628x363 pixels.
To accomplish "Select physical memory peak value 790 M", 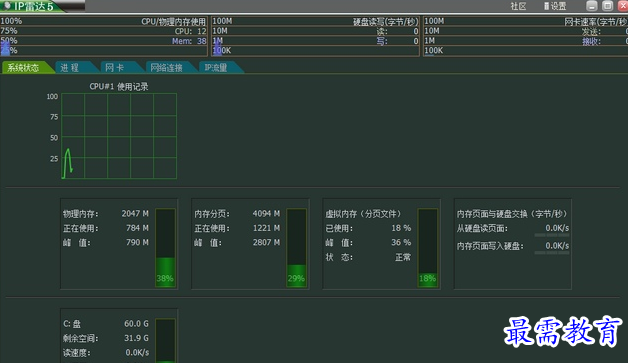I will 137,242.
